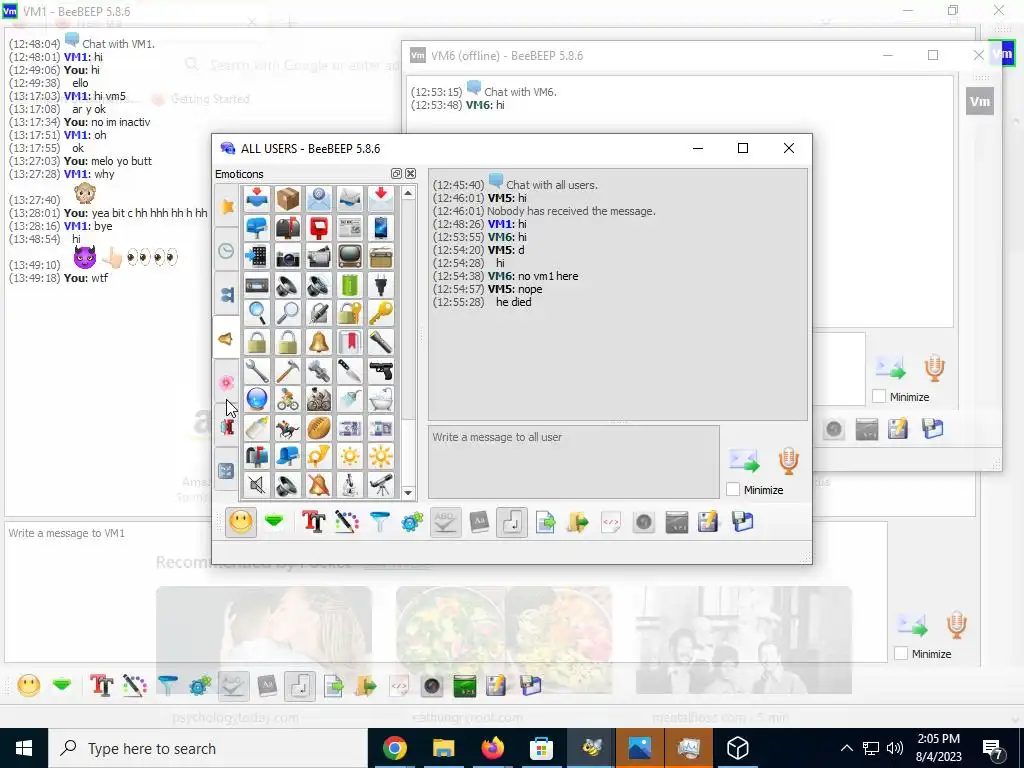Open Google Chrome from the taskbar
The width and height of the screenshot is (1024, 768).
coord(394,748)
